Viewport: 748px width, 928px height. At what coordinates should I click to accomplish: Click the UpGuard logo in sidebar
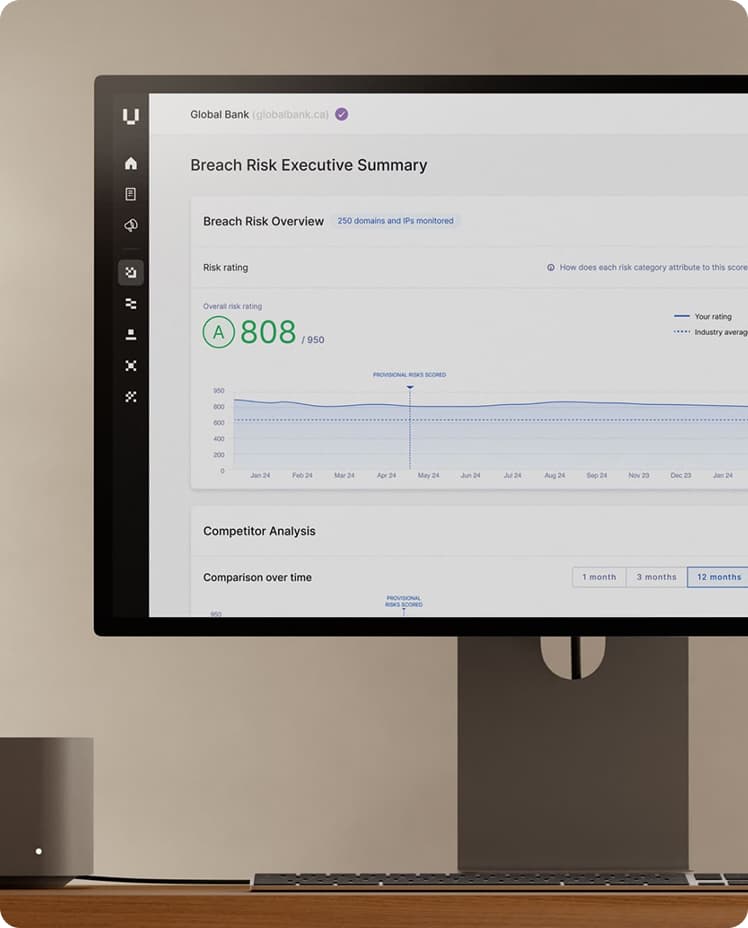pyautogui.click(x=131, y=116)
